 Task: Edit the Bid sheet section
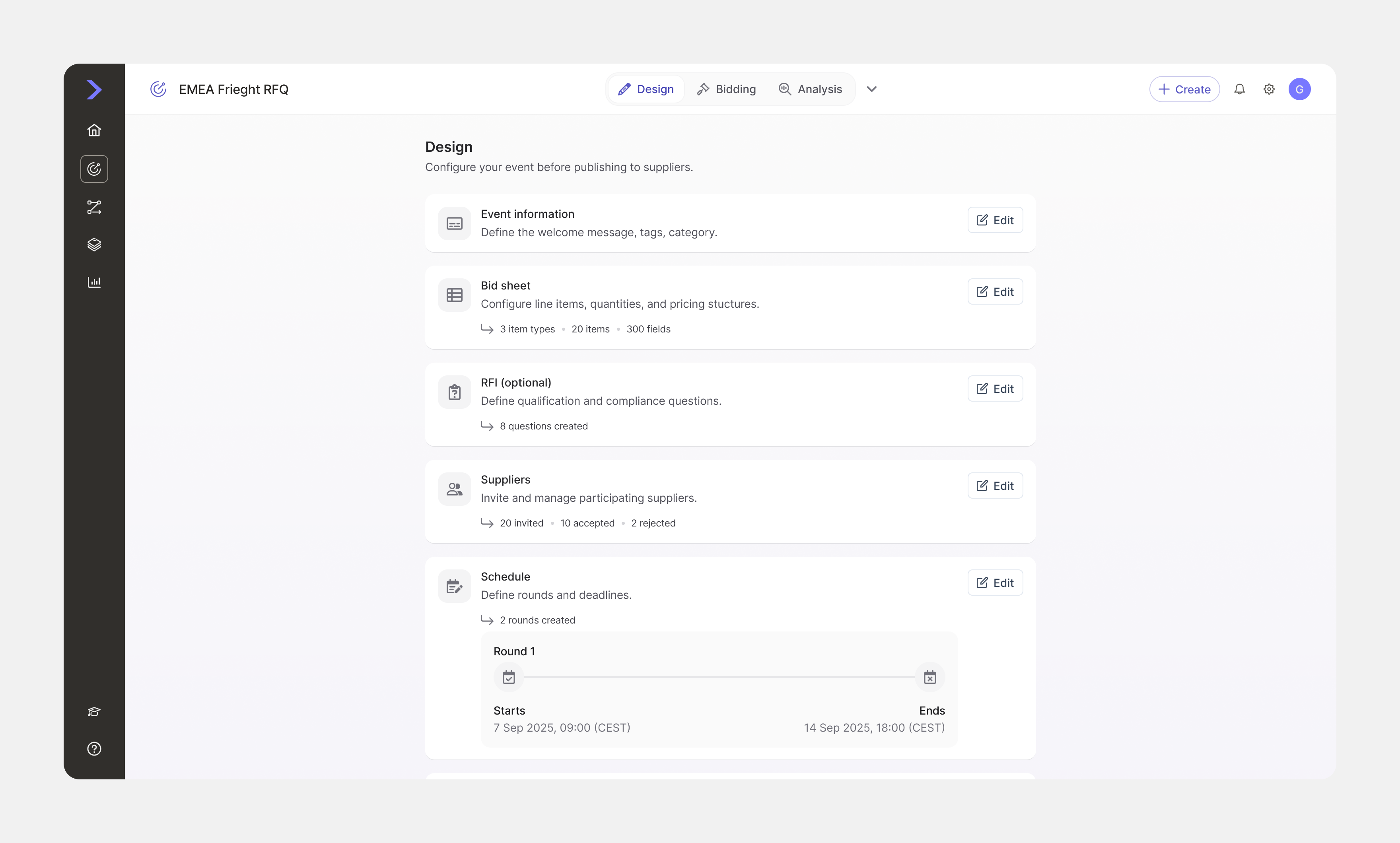pyautogui.click(x=995, y=292)
